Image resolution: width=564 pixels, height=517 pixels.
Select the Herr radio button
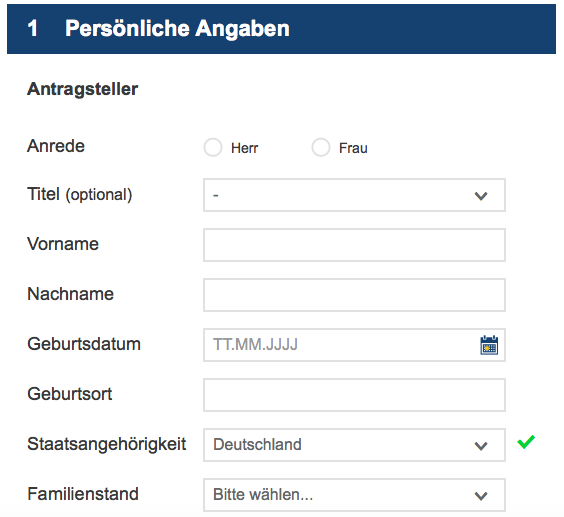pos(213,148)
